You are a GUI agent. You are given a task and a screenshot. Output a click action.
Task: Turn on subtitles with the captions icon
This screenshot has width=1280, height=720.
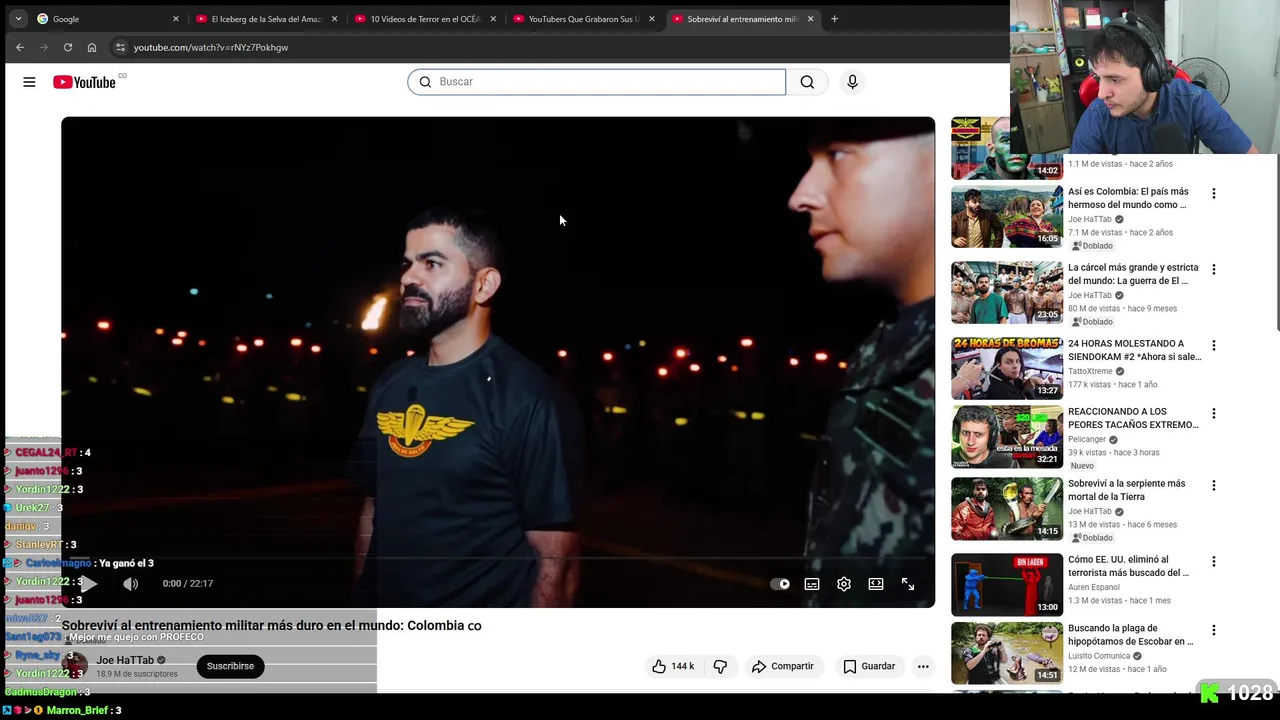812,584
